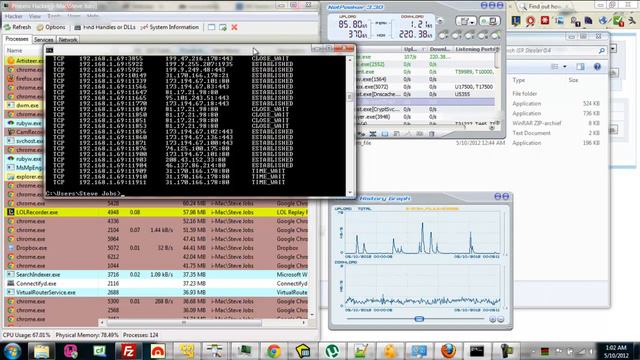Open uTorrent from the taskbar
The height and width of the screenshot is (360, 640).
coord(332,351)
